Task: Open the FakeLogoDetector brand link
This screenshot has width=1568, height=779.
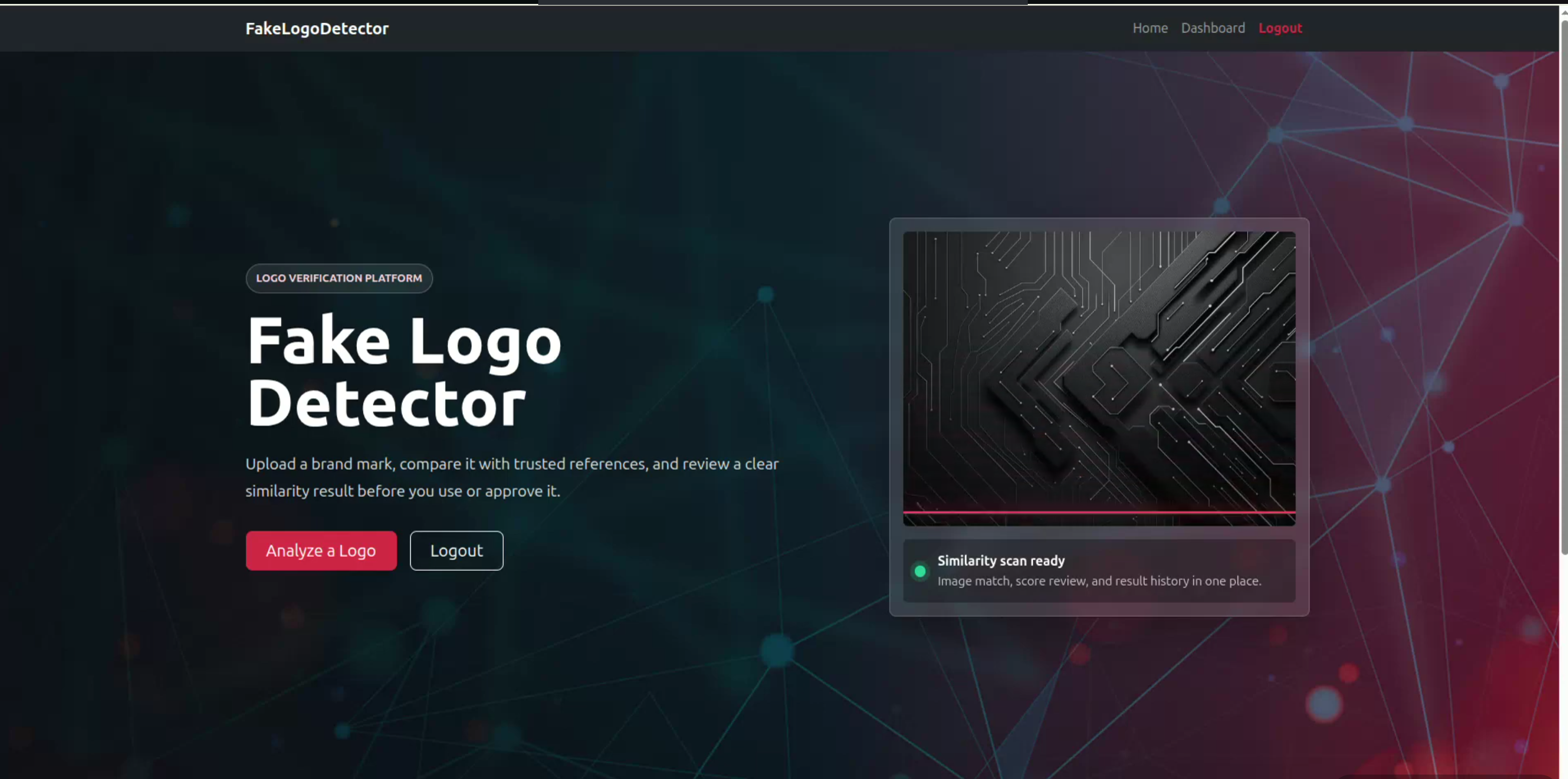Action: [317, 28]
